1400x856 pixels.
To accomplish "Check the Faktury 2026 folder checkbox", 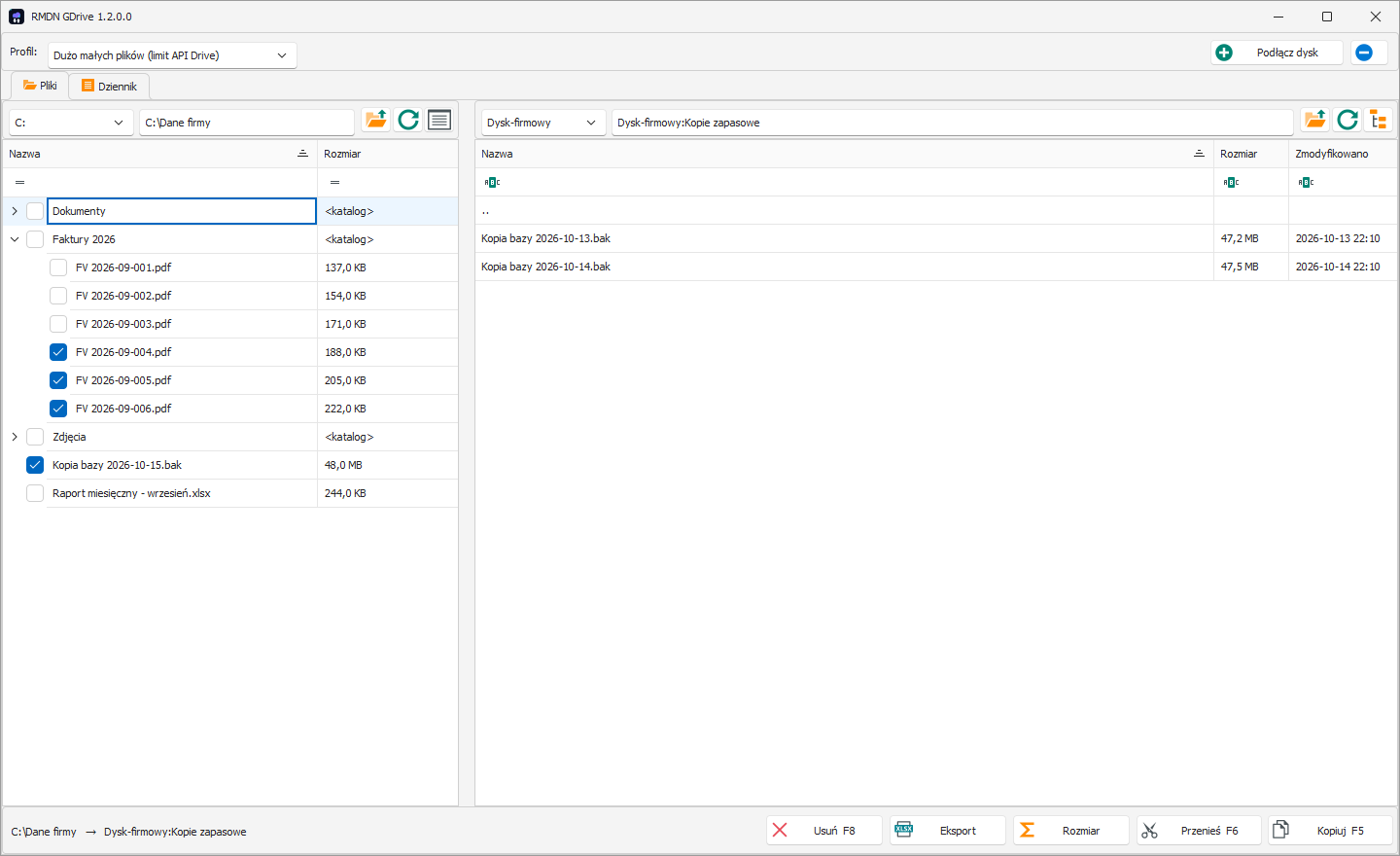I will pyautogui.click(x=35, y=239).
